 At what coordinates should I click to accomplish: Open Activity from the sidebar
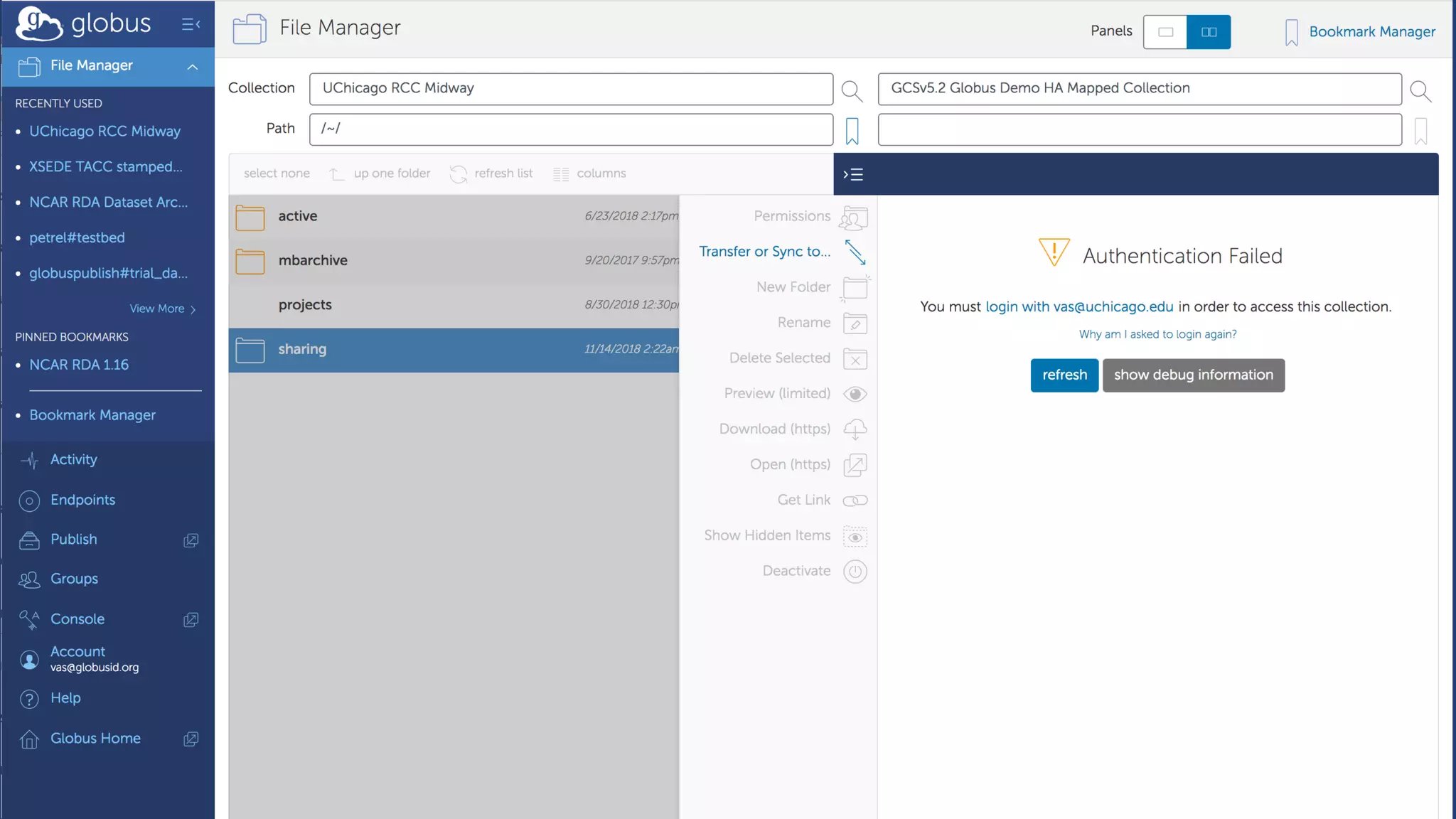73,460
